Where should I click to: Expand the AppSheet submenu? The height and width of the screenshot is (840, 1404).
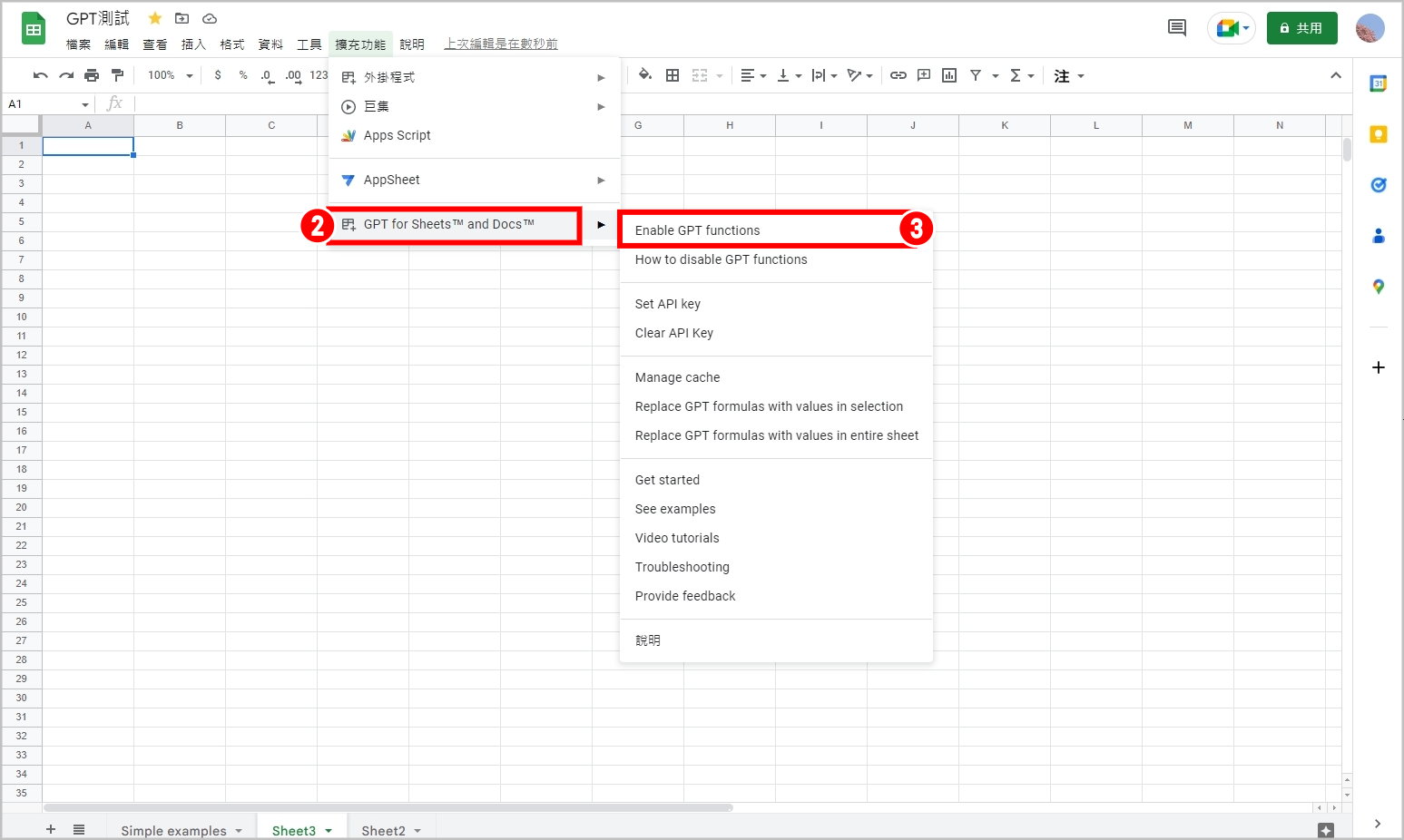[474, 180]
